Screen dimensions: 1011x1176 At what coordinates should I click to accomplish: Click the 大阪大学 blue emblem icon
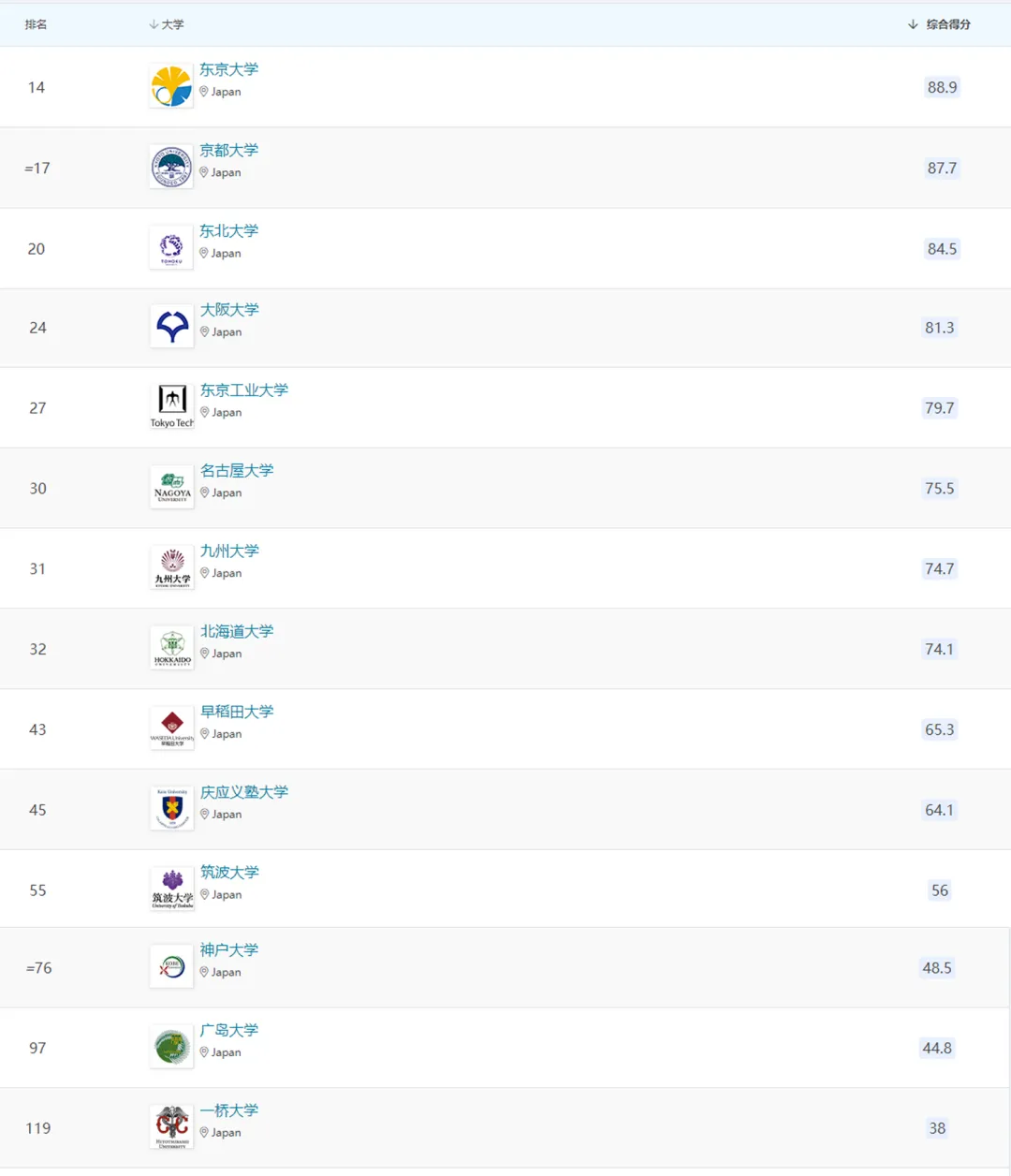(x=172, y=327)
